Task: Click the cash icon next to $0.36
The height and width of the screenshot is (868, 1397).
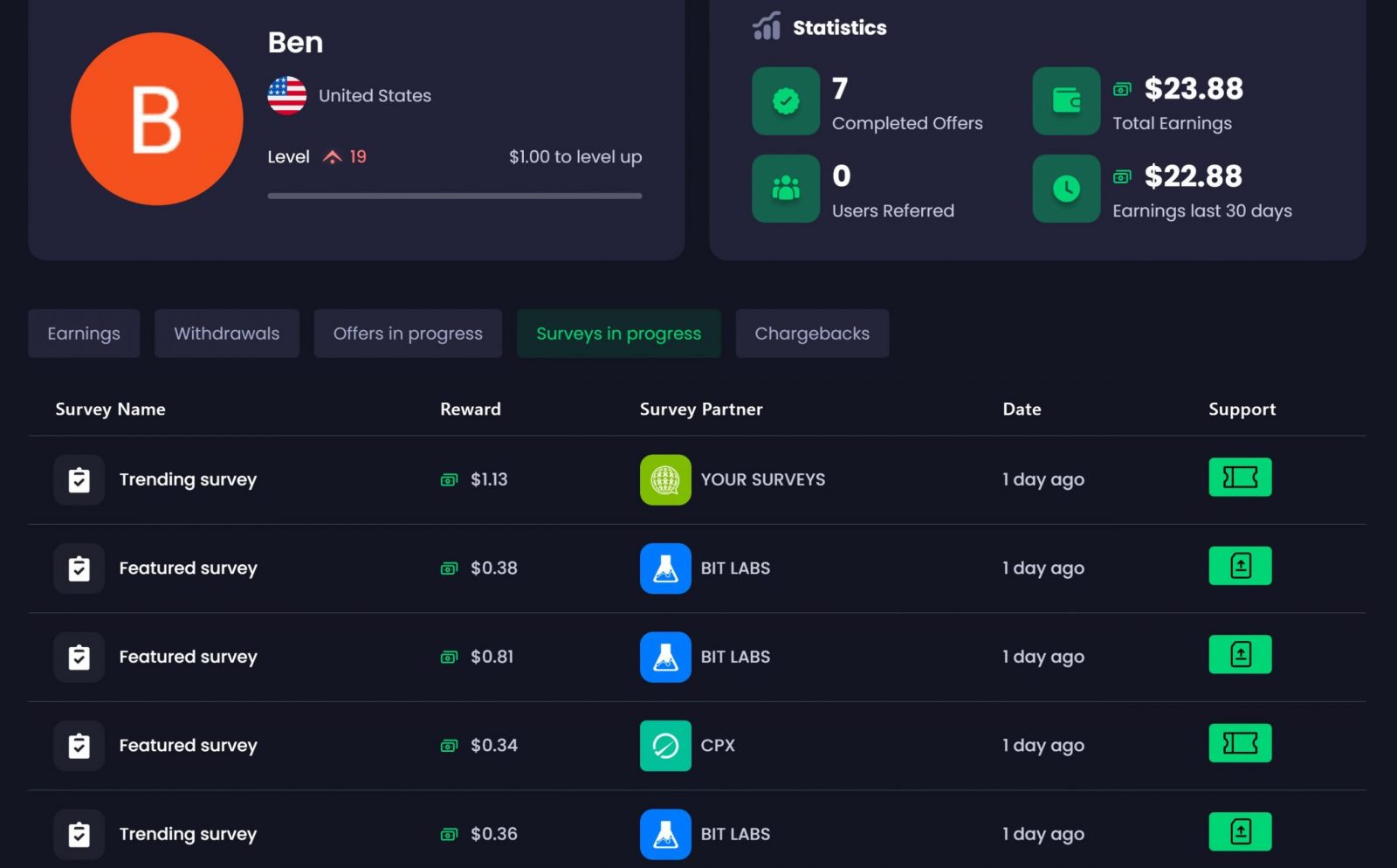Action: click(x=449, y=835)
